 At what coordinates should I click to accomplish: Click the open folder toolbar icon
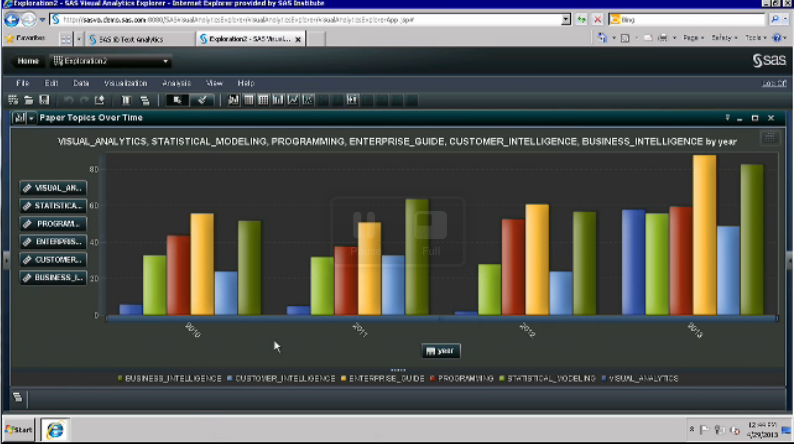click(x=28, y=100)
